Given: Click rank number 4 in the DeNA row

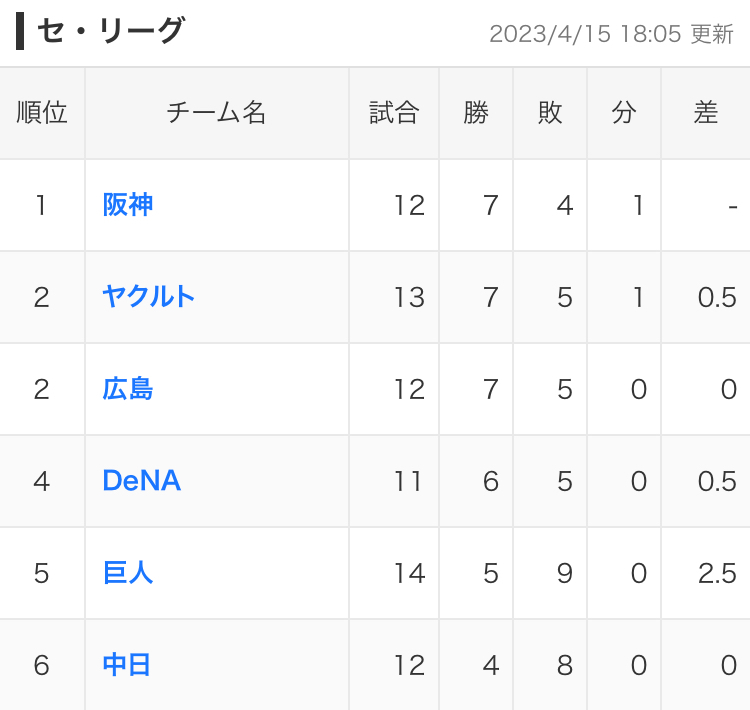Looking at the screenshot, I should (41, 481).
